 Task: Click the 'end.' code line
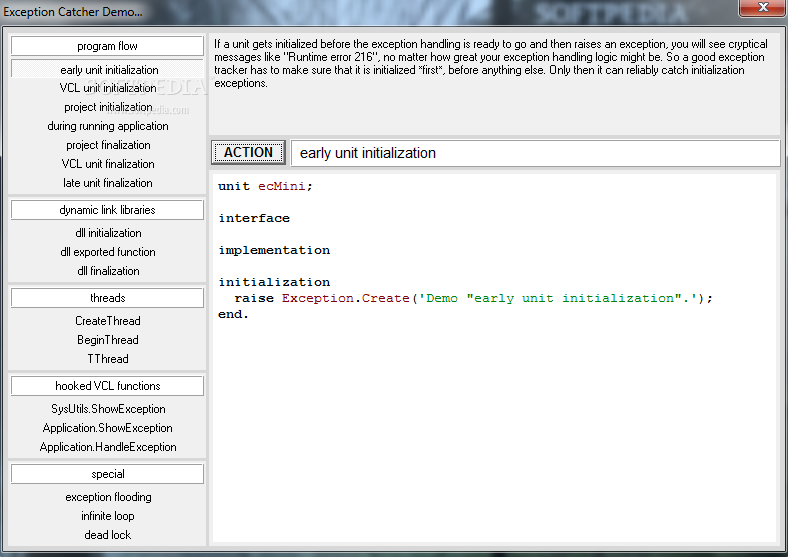click(x=233, y=314)
